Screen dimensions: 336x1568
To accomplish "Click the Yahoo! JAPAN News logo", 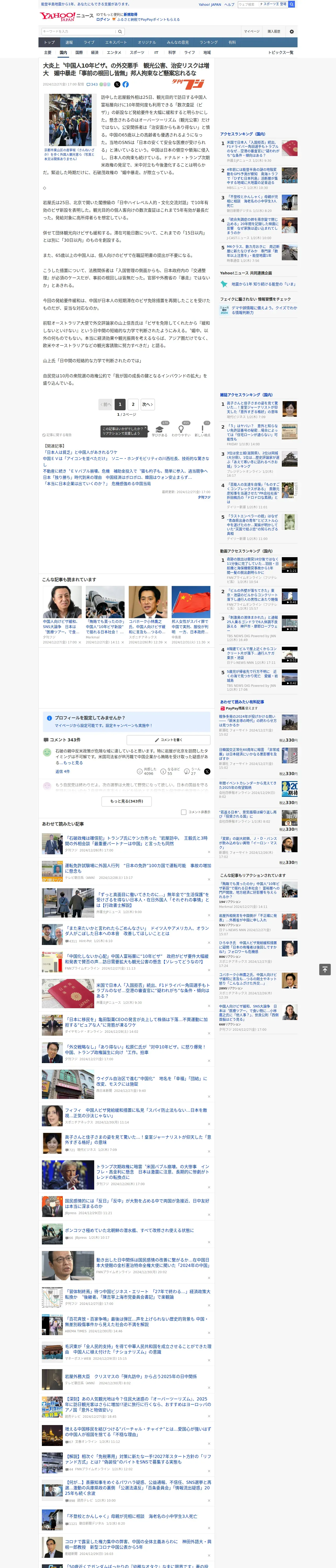I will [66, 16].
